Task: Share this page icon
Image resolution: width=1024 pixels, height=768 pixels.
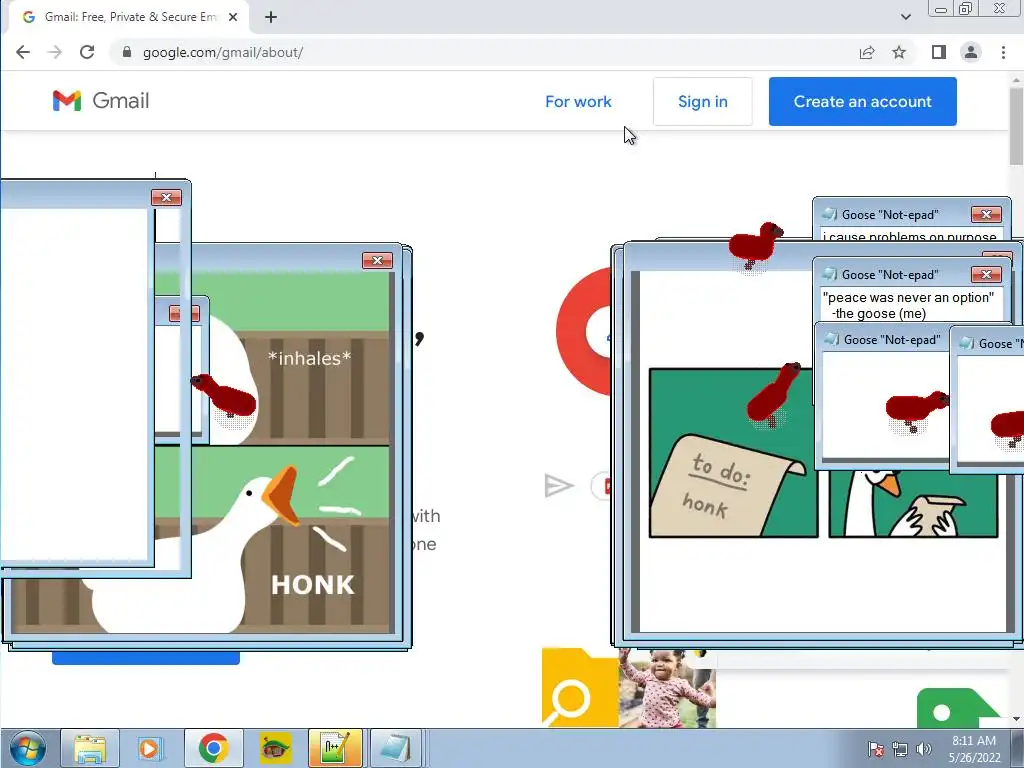Action: (x=867, y=52)
